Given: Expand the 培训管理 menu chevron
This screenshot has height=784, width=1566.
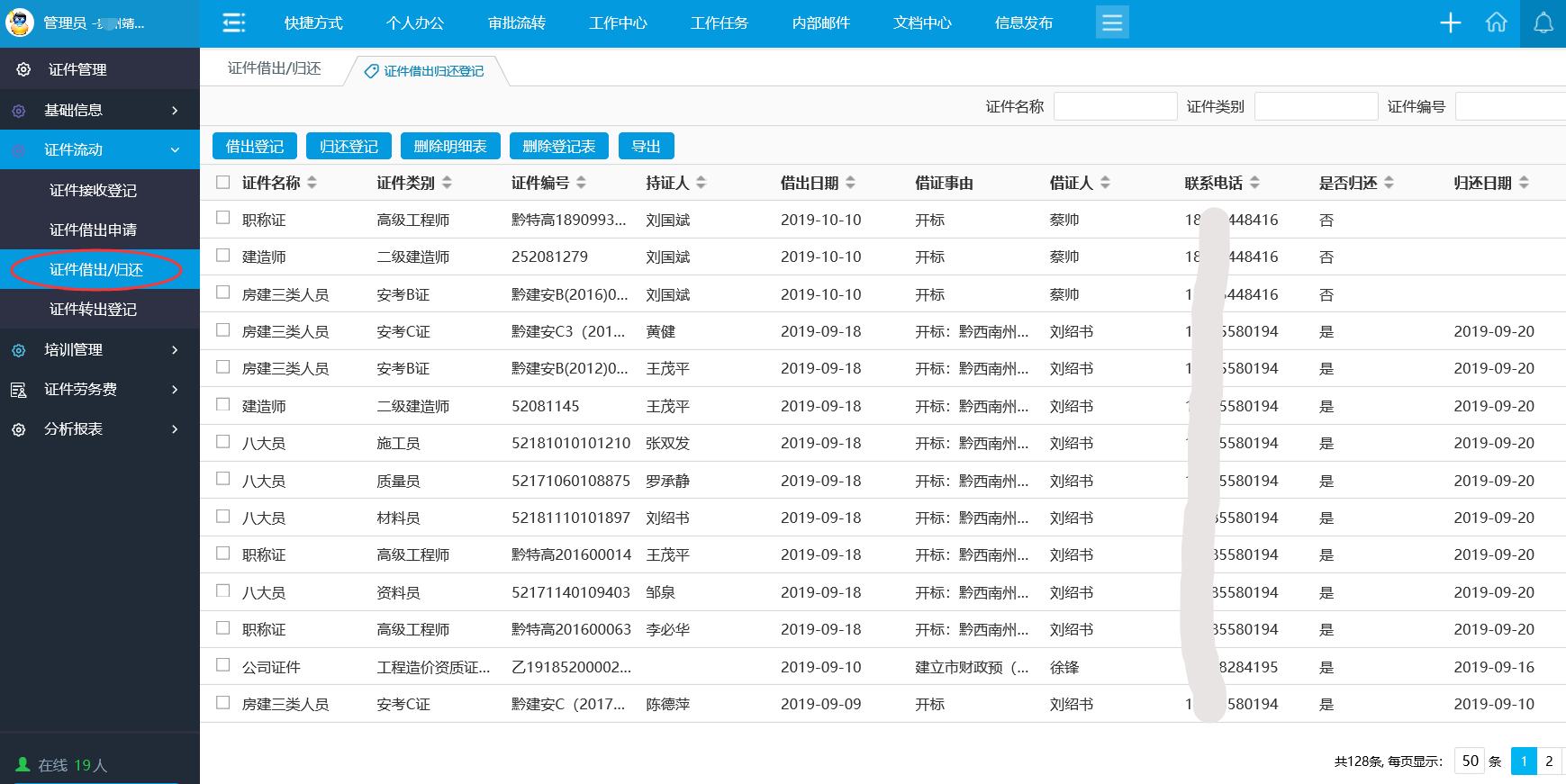Looking at the screenshot, I should click(175, 350).
